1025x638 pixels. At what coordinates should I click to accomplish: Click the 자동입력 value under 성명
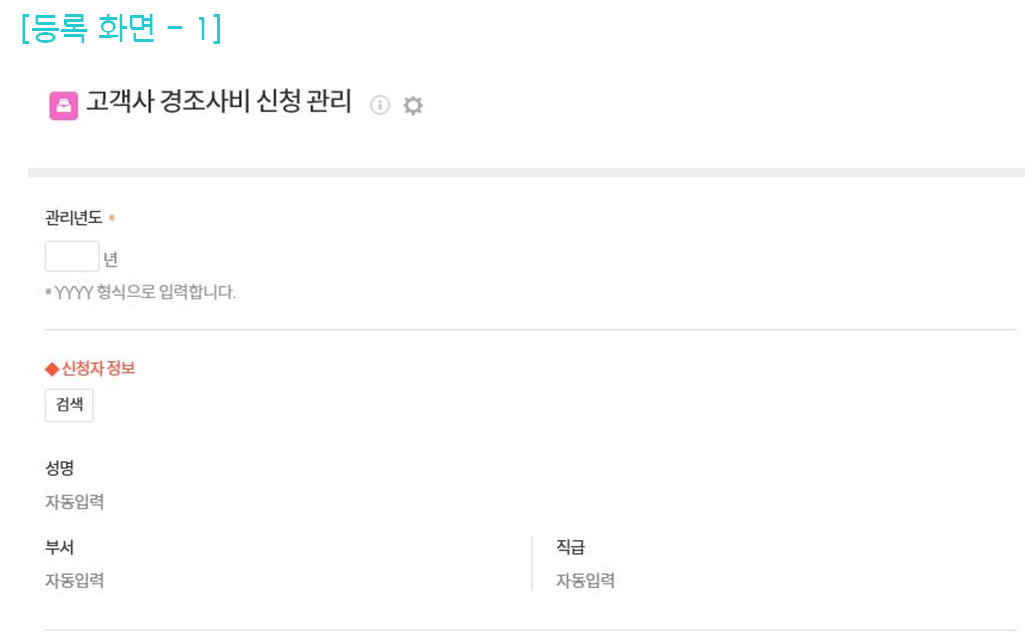coord(74,502)
